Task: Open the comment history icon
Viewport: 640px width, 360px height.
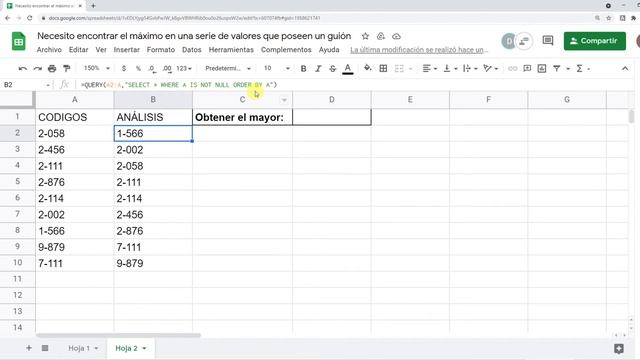Action: pos(548,40)
